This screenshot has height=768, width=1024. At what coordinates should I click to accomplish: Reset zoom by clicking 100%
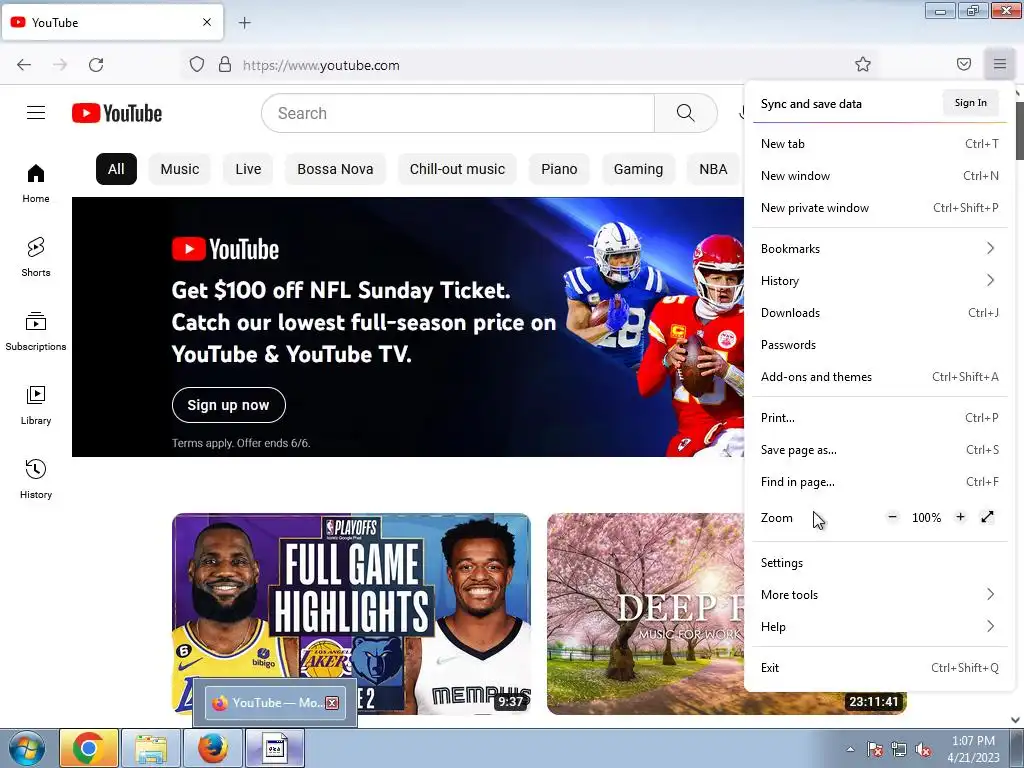(x=926, y=518)
